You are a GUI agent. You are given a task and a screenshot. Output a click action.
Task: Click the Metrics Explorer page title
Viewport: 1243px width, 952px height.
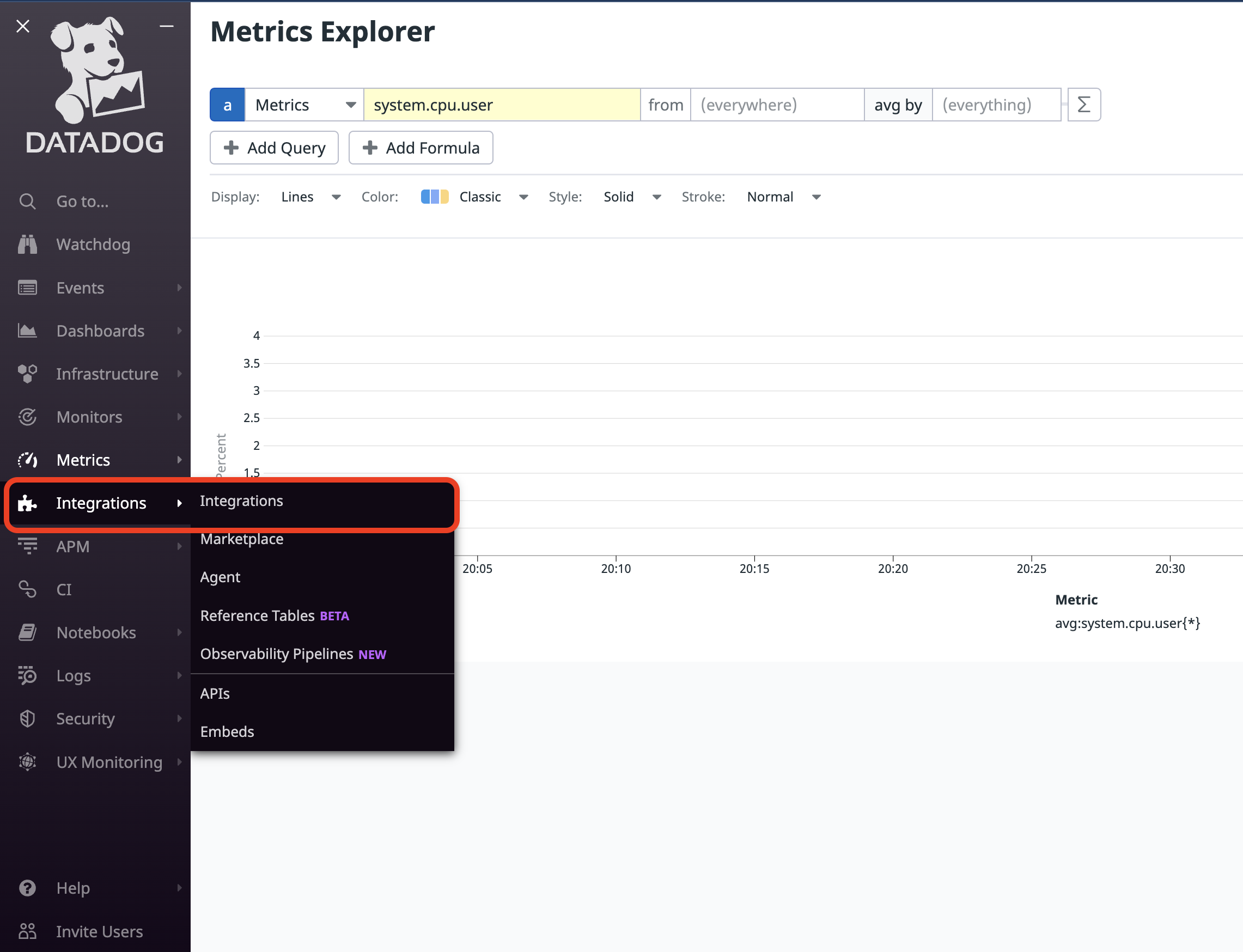click(x=322, y=31)
